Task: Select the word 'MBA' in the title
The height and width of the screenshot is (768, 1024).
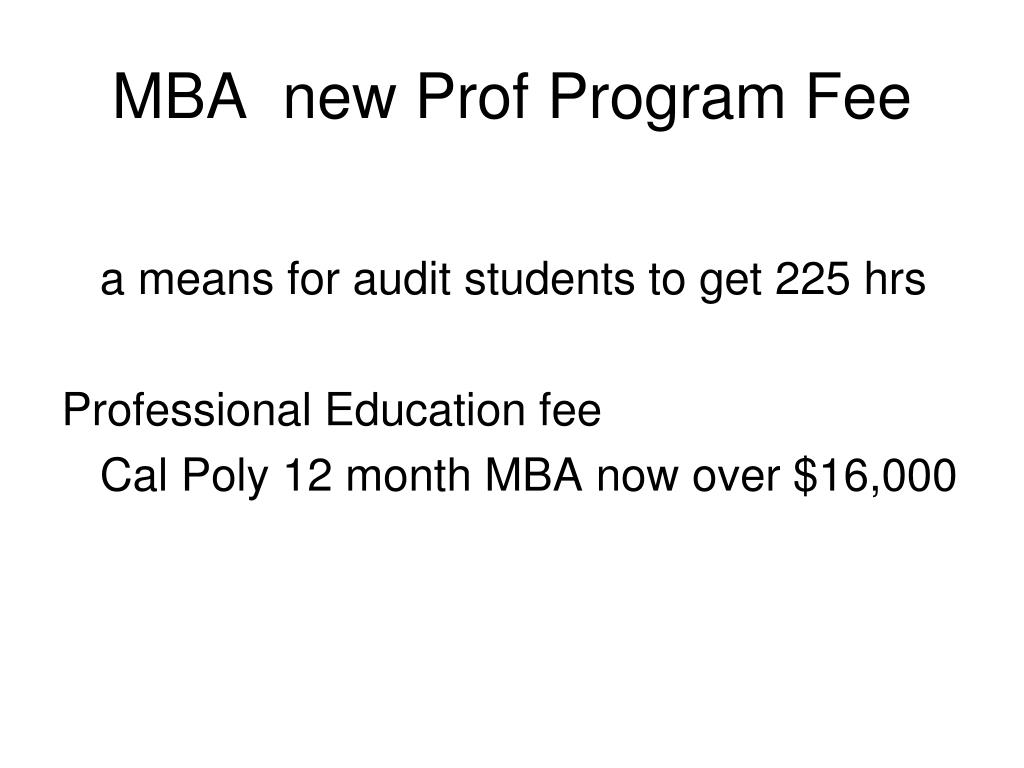Action: pyautogui.click(x=180, y=97)
